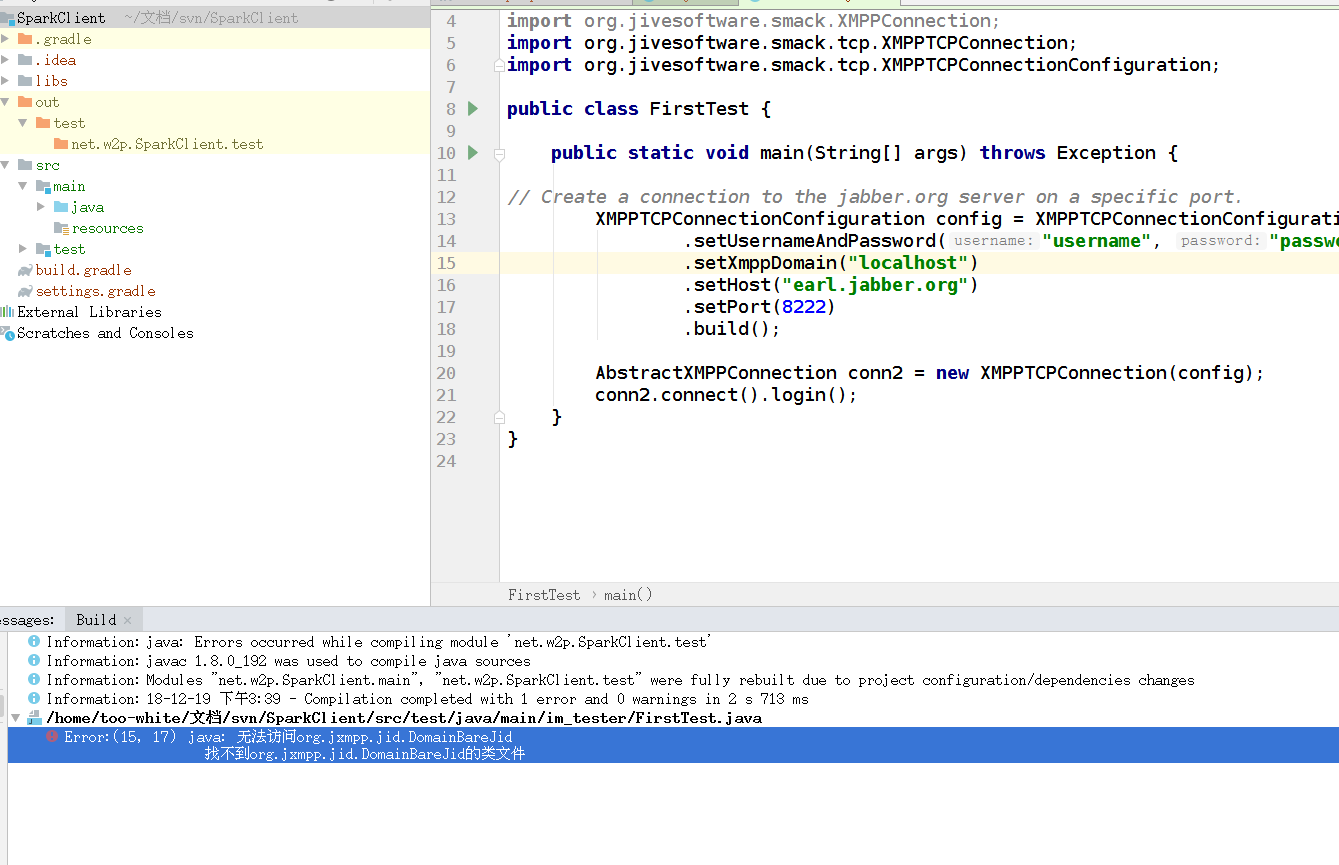The height and width of the screenshot is (865, 1339).
Task: Expand the .idea folder arrow
Action: pyautogui.click(x=6, y=60)
